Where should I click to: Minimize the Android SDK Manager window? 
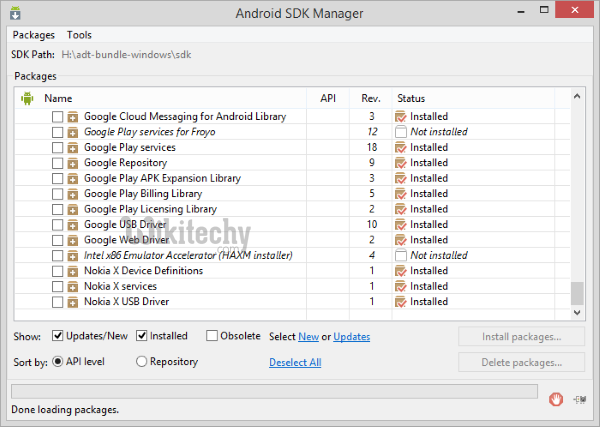tap(521, 11)
